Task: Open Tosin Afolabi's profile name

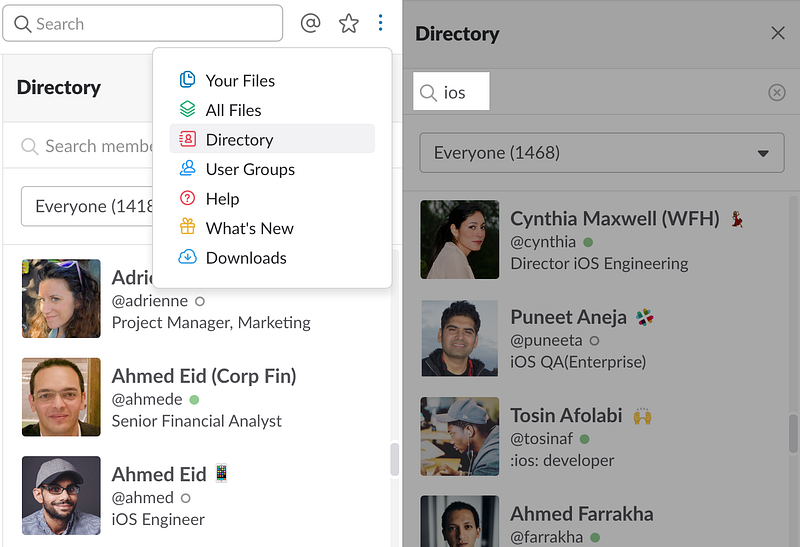Action: 566,416
